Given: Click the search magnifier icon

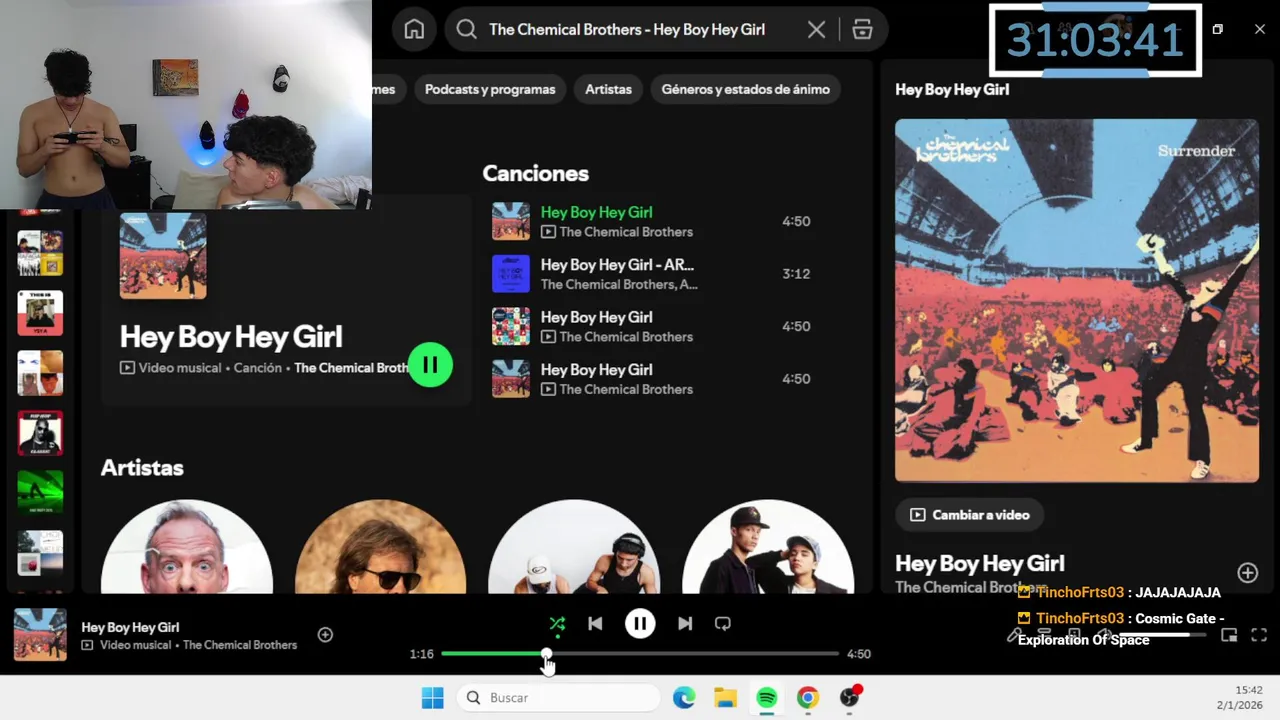Looking at the screenshot, I should 466,30.
